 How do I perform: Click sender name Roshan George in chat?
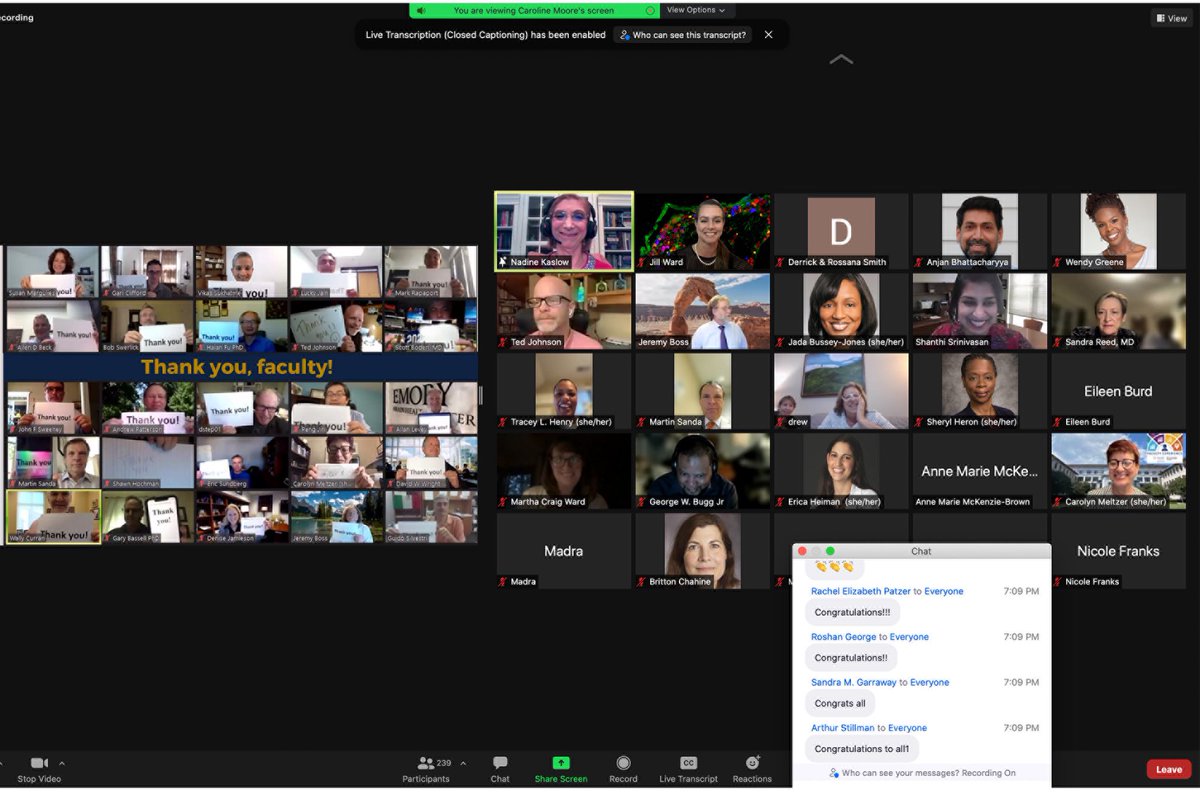pyautogui.click(x=843, y=637)
